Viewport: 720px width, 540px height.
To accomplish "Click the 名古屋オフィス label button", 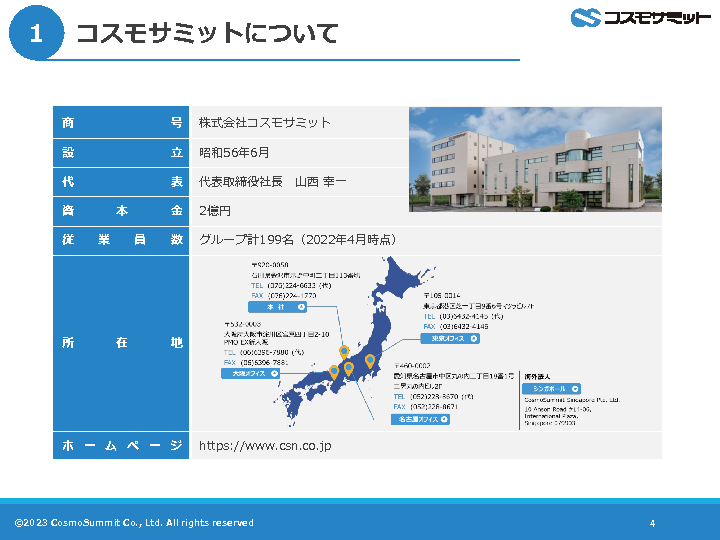I will click(x=420, y=420).
